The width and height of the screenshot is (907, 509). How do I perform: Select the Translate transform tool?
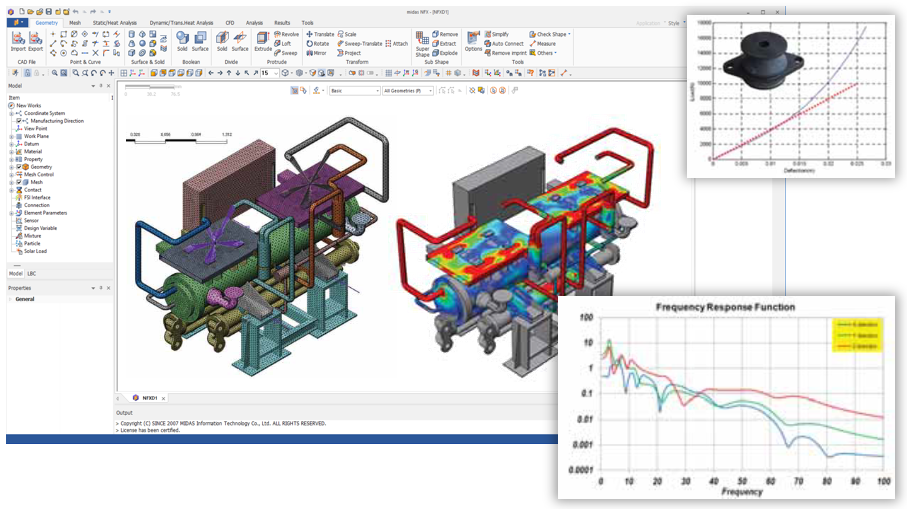click(x=320, y=34)
